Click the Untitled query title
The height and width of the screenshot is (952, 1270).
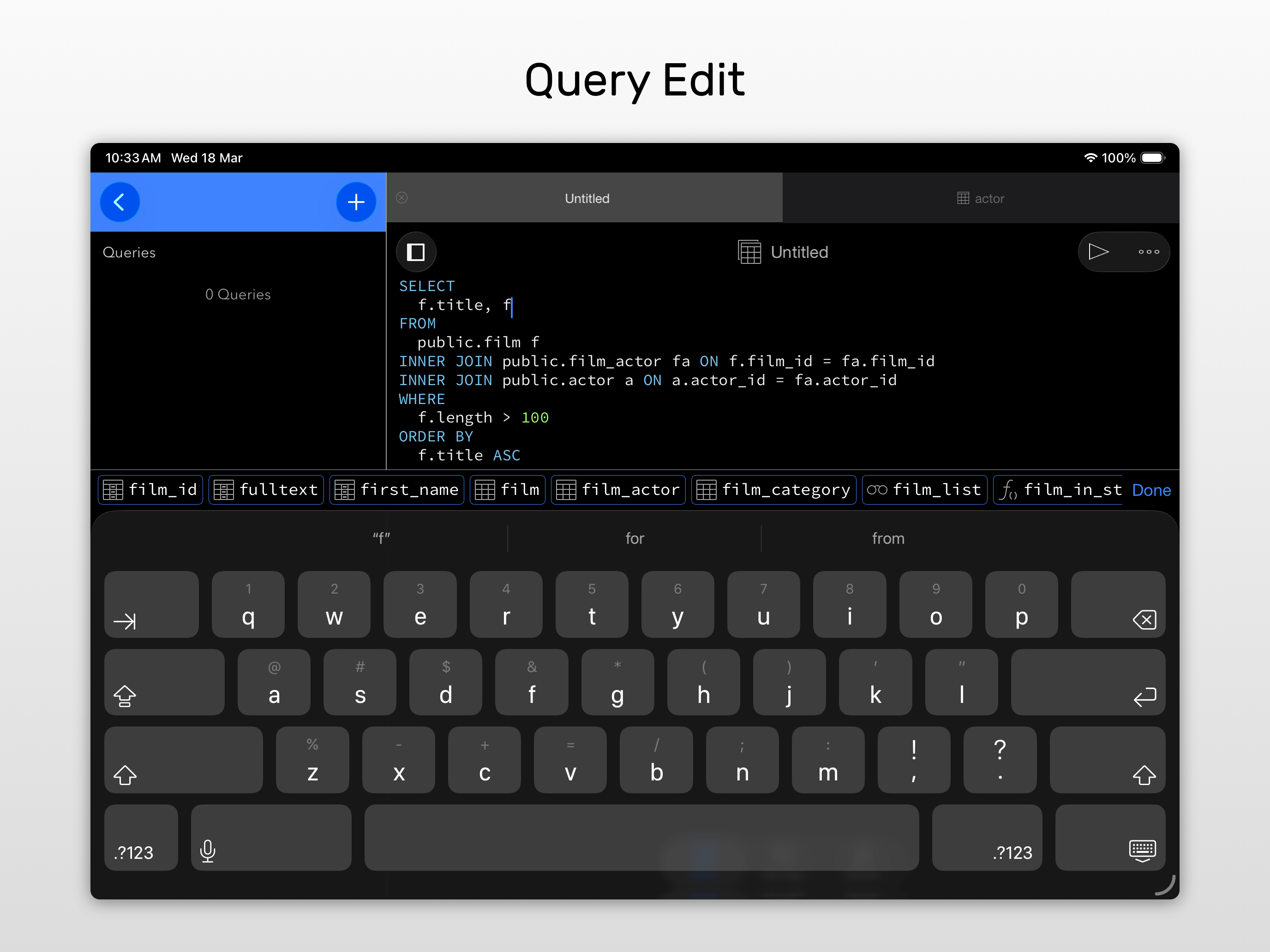point(783,252)
